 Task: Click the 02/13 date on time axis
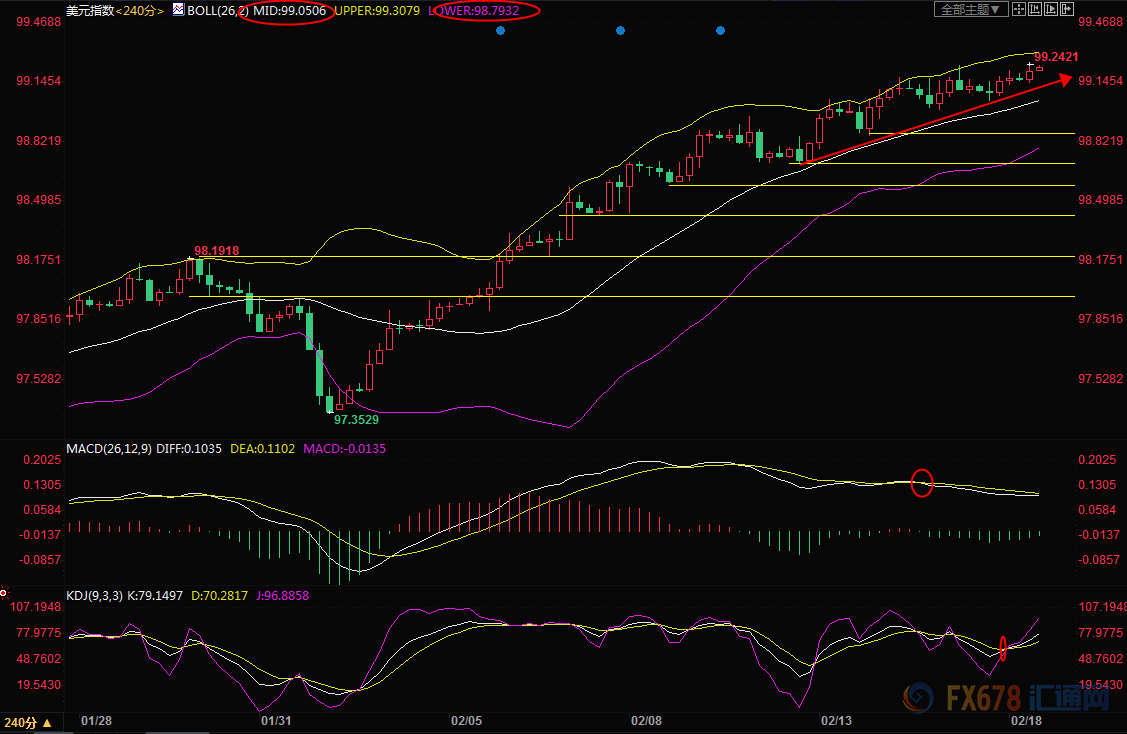[x=836, y=720]
